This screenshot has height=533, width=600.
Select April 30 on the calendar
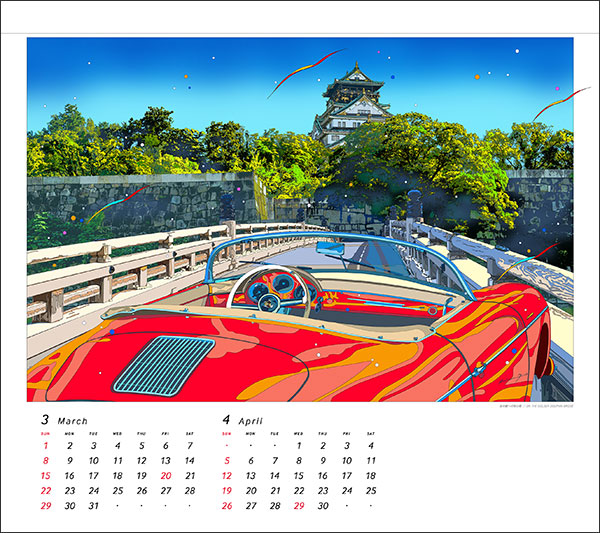(323, 506)
